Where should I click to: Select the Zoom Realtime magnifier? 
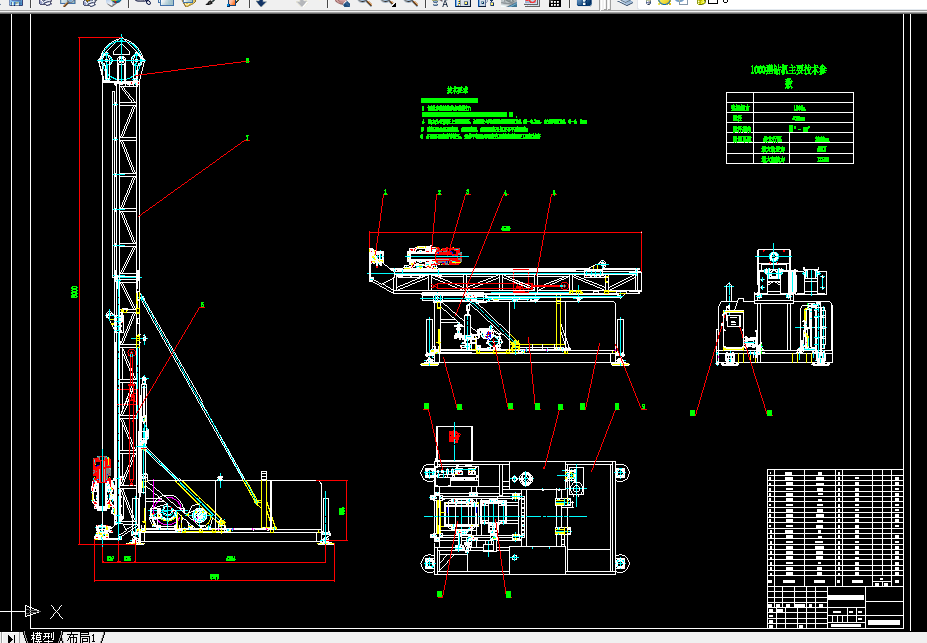pos(365,2)
